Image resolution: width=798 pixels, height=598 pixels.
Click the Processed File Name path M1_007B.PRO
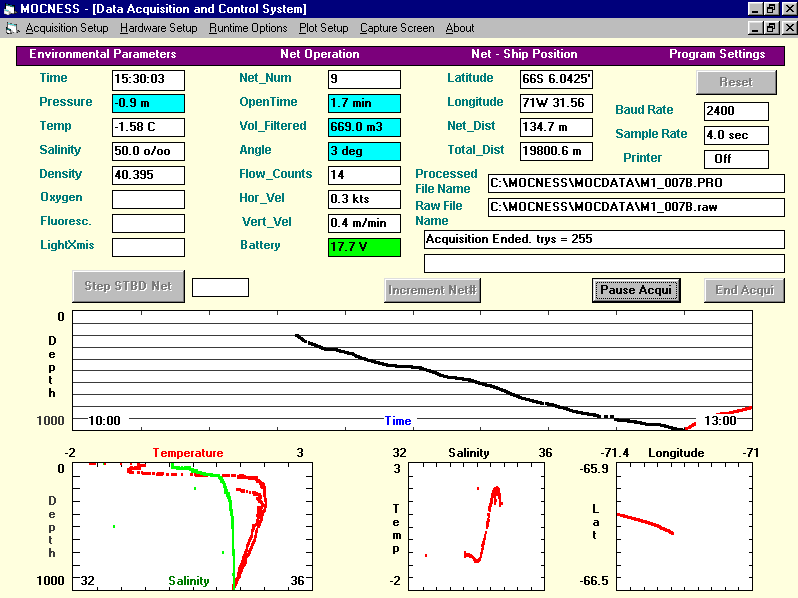pos(636,183)
